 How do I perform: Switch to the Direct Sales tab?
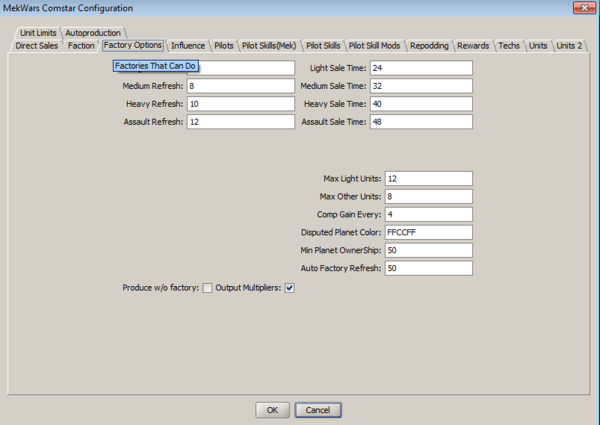point(36,46)
